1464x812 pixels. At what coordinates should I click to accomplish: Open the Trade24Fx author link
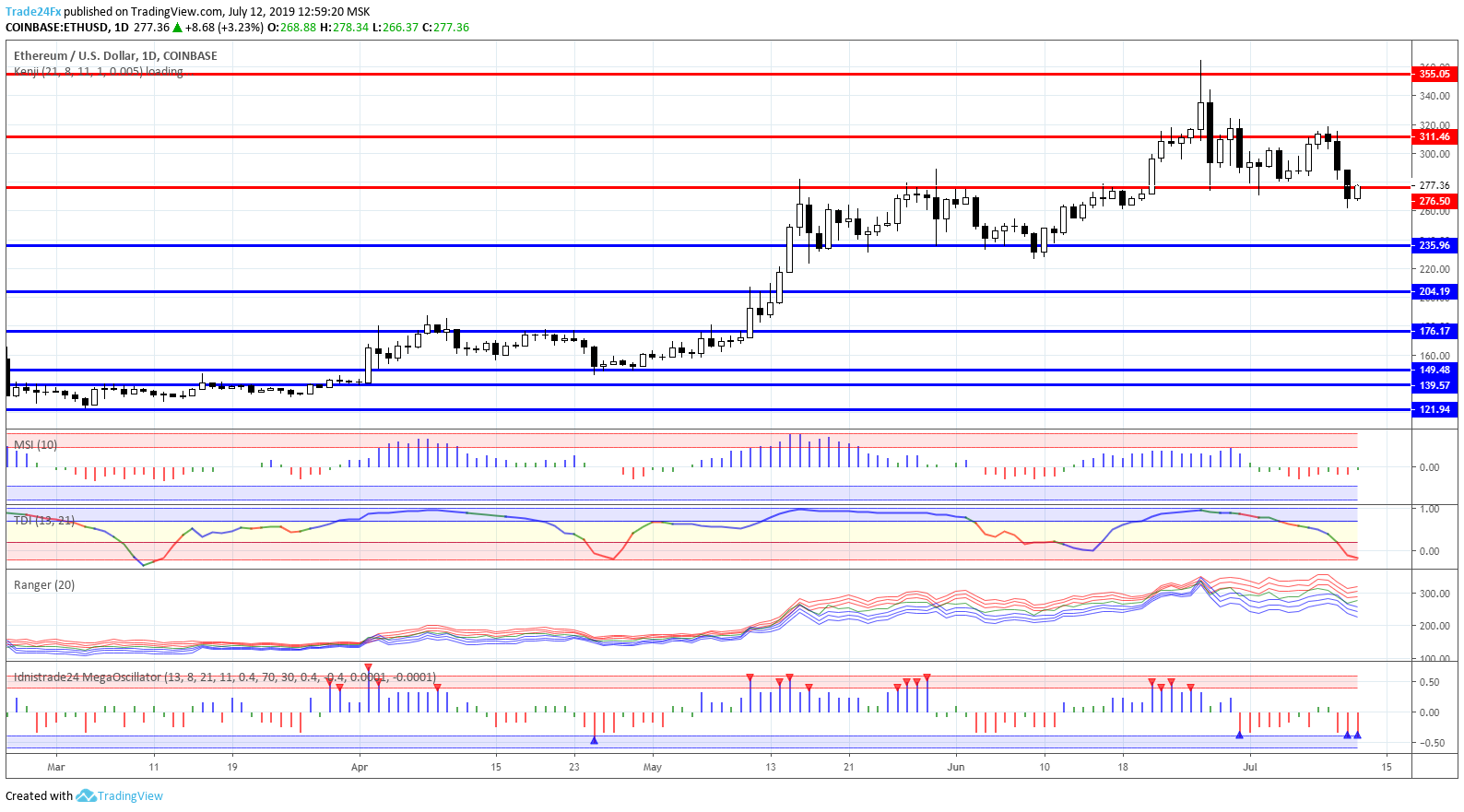click(33, 12)
